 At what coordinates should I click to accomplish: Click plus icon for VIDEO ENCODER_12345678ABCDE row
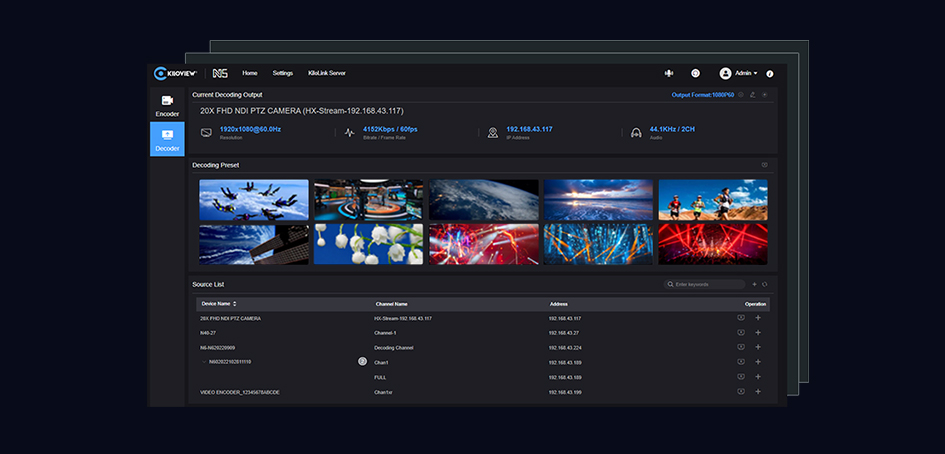tap(758, 392)
